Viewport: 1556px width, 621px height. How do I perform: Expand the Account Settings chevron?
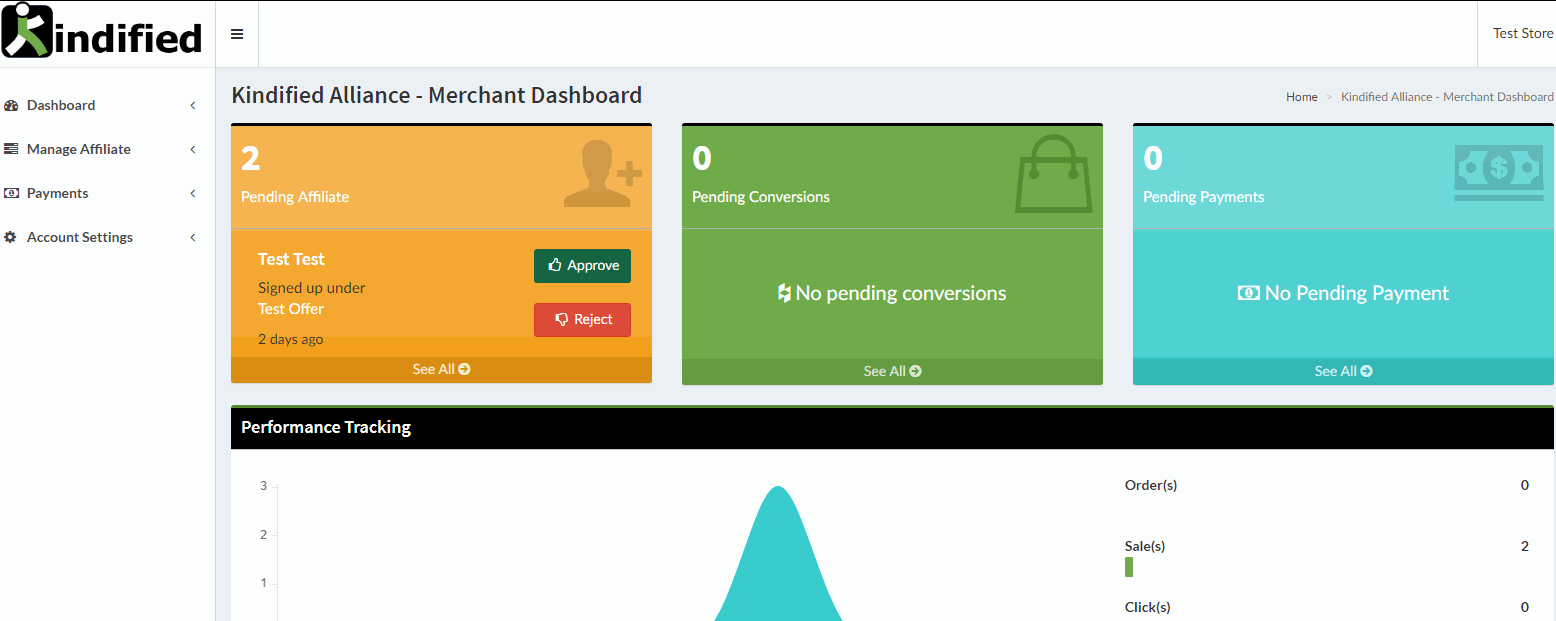pyautogui.click(x=193, y=237)
